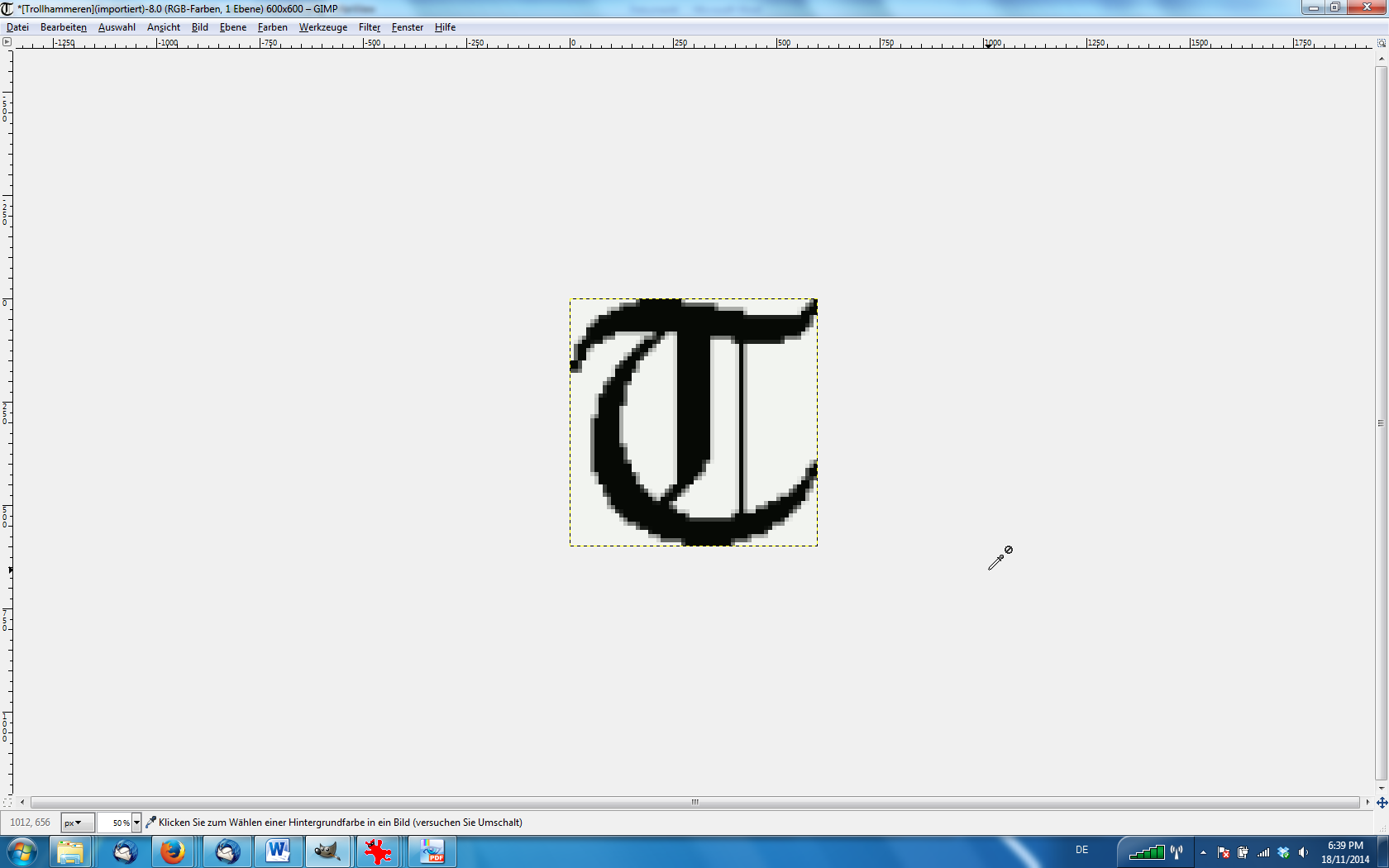Click the horizontal scrollbar thumb

coord(694,802)
